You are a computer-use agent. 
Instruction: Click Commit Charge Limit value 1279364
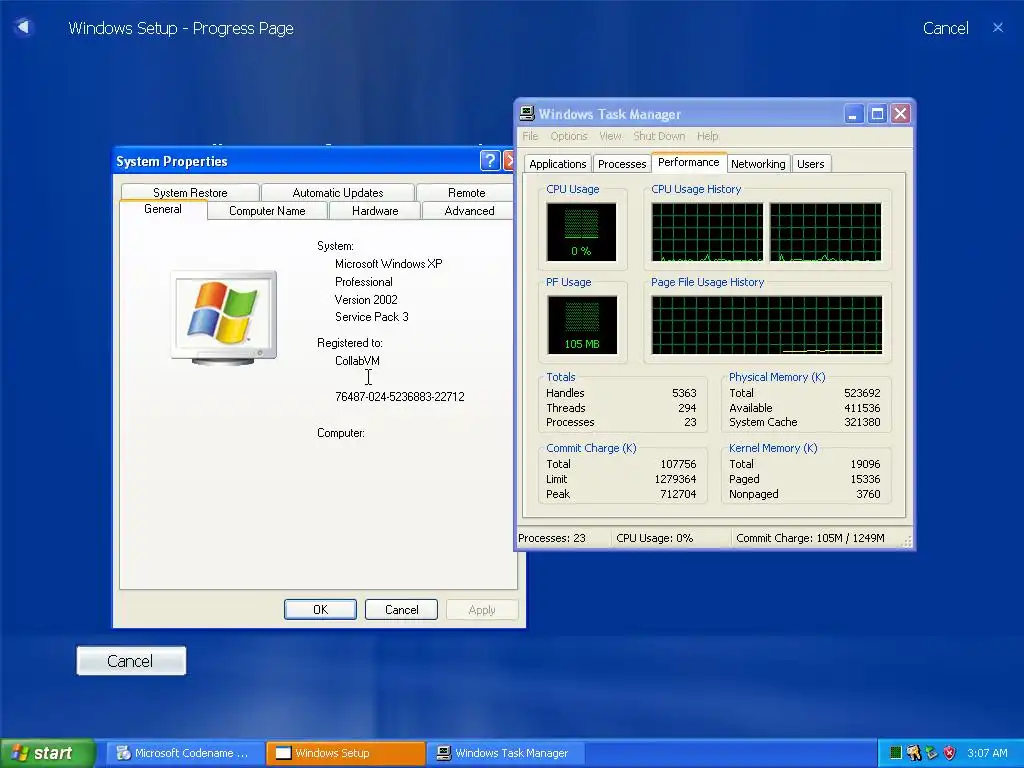click(675, 479)
